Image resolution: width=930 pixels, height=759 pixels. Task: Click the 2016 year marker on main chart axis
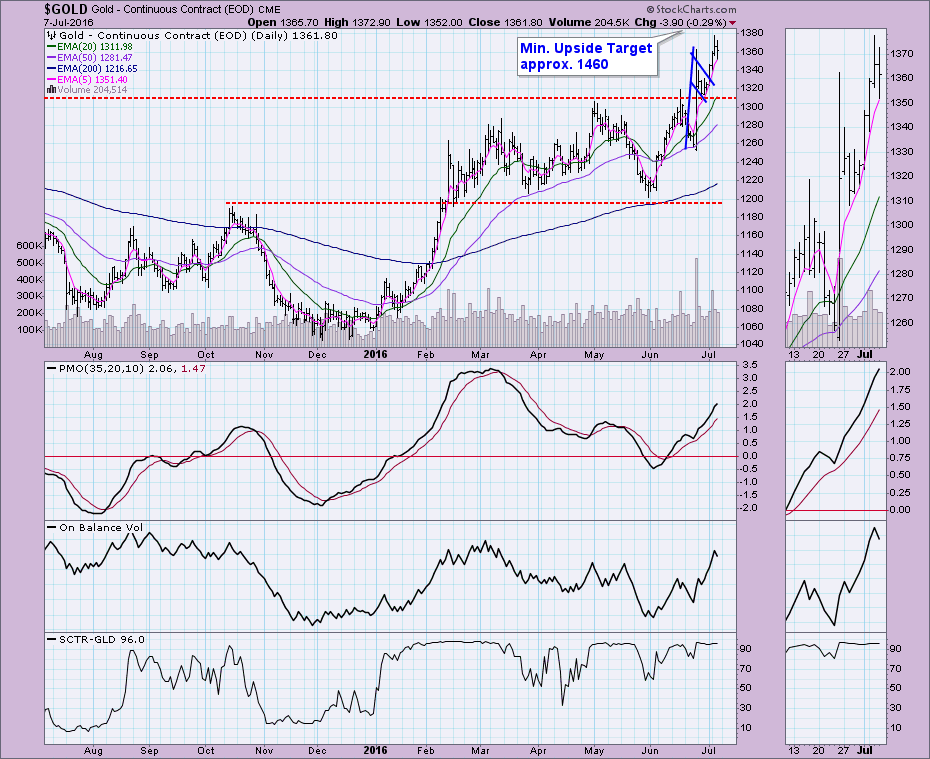pos(376,355)
